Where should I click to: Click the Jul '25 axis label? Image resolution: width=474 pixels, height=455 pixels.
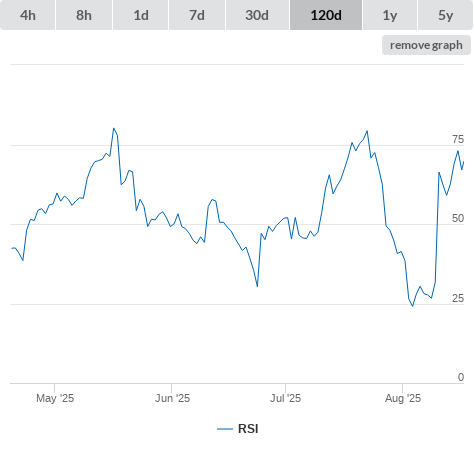click(x=285, y=398)
